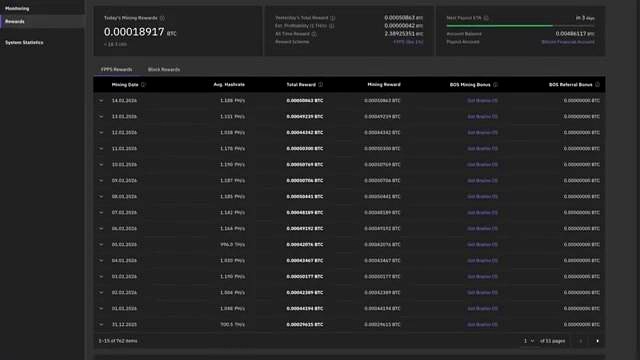Click the Next Payout ETA progress bar
This screenshot has width=640, height=360.
pyautogui.click(x=520, y=26)
